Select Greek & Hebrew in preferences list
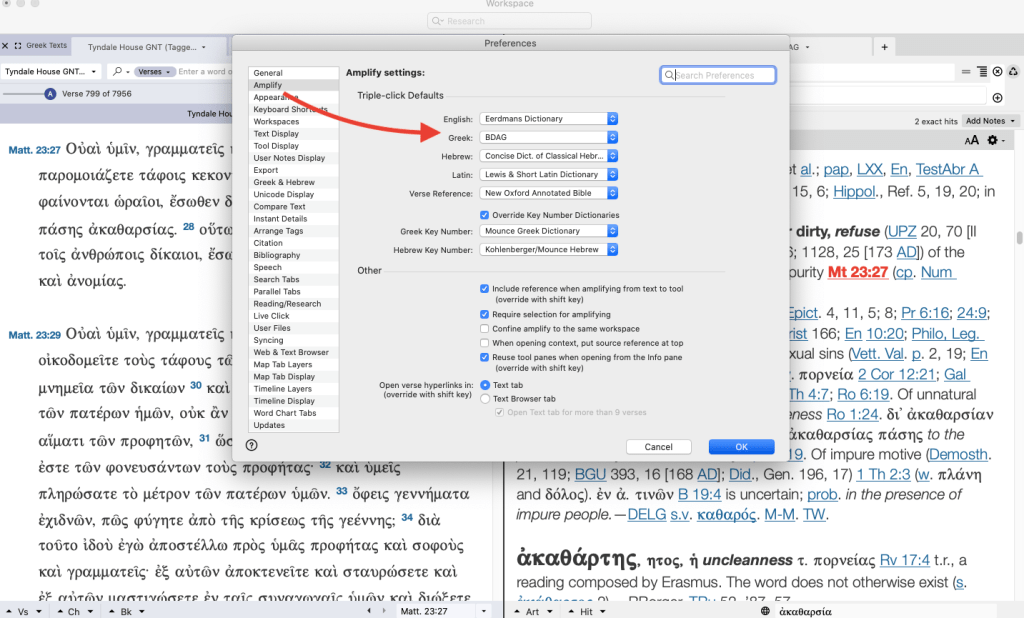Screen dimensions: 1024x618 tap(283, 183)
